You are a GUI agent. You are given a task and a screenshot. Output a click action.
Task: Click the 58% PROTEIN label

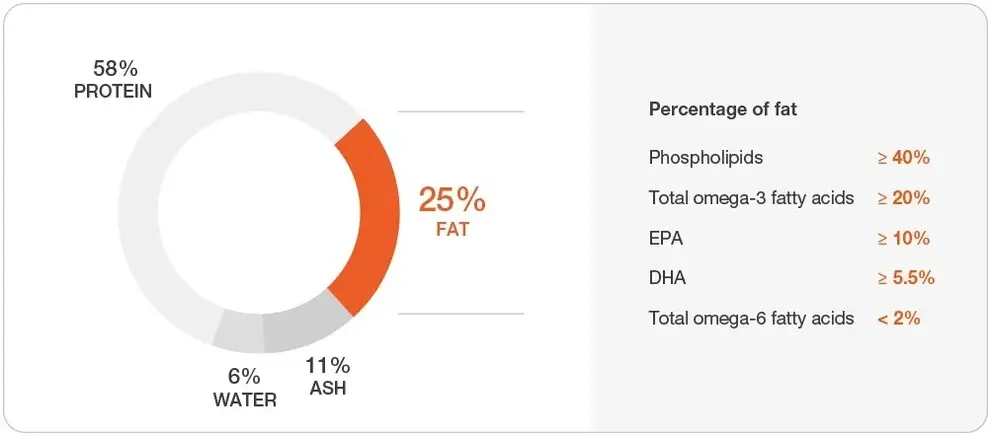(113, 80)
